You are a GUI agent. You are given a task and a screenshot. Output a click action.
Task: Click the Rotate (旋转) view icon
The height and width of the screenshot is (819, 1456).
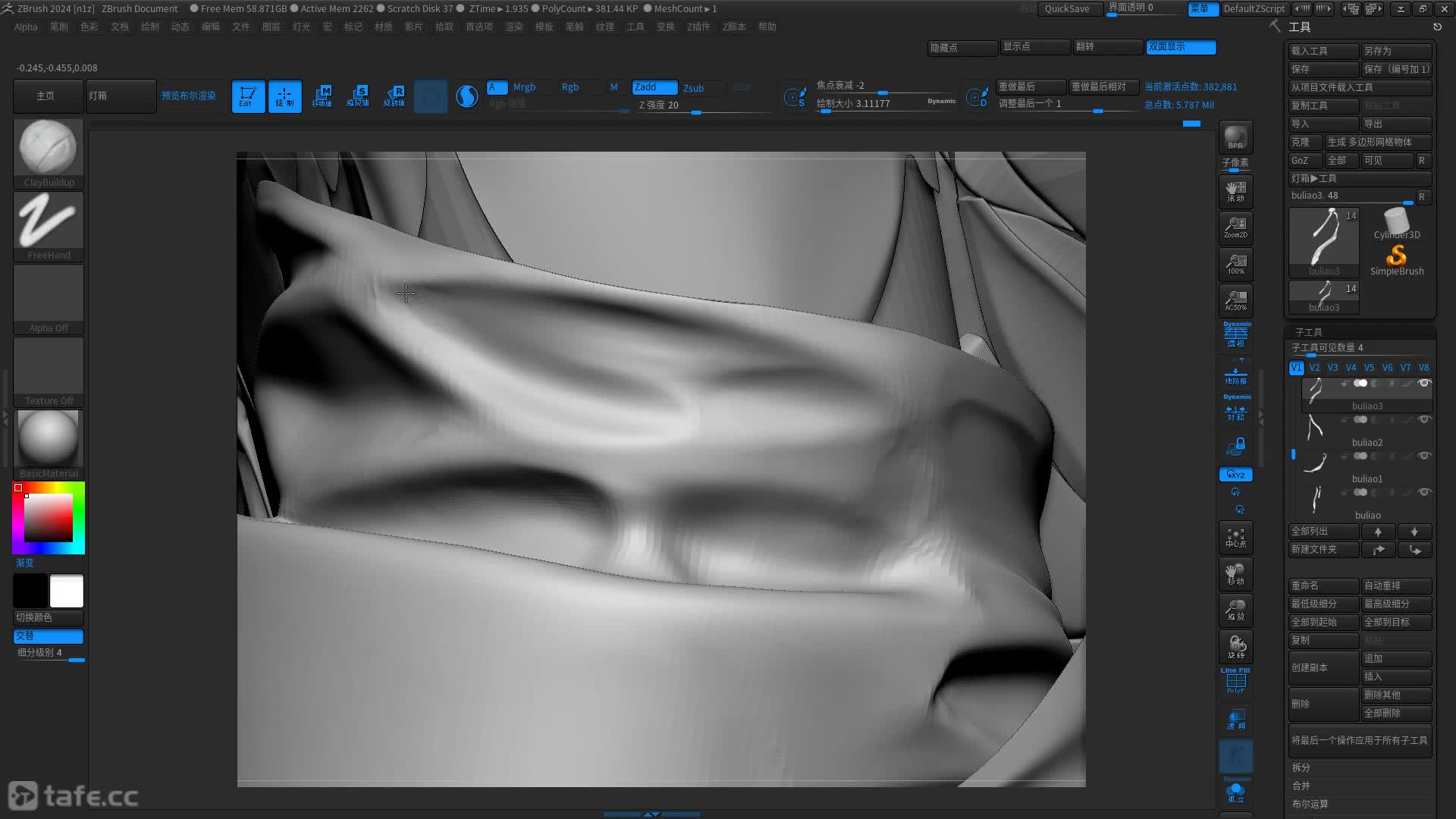click(x=1235, y=647)
